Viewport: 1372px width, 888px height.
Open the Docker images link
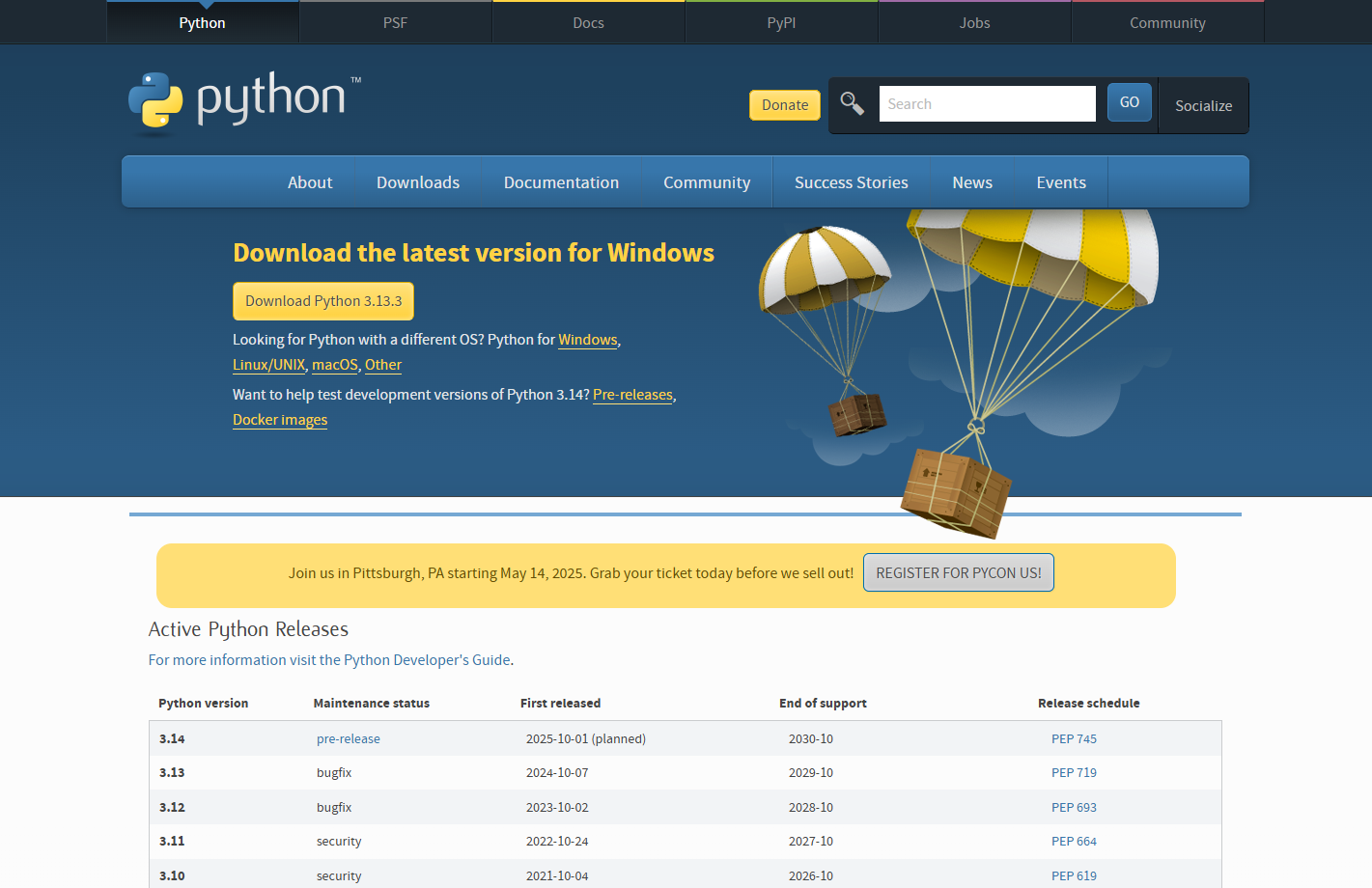point(280,420)
